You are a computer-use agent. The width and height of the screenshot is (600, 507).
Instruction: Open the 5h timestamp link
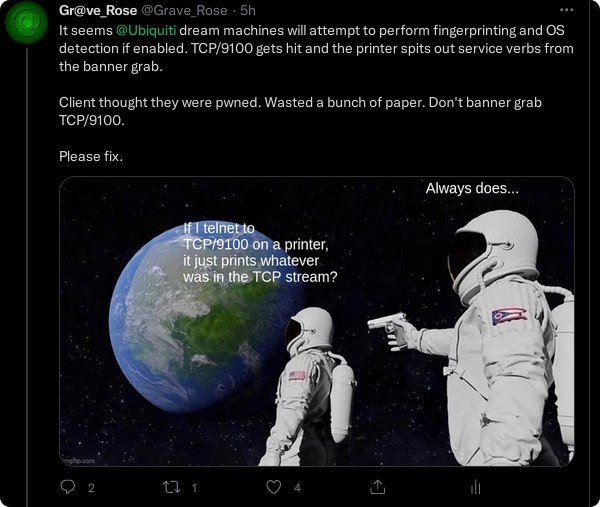248,10
